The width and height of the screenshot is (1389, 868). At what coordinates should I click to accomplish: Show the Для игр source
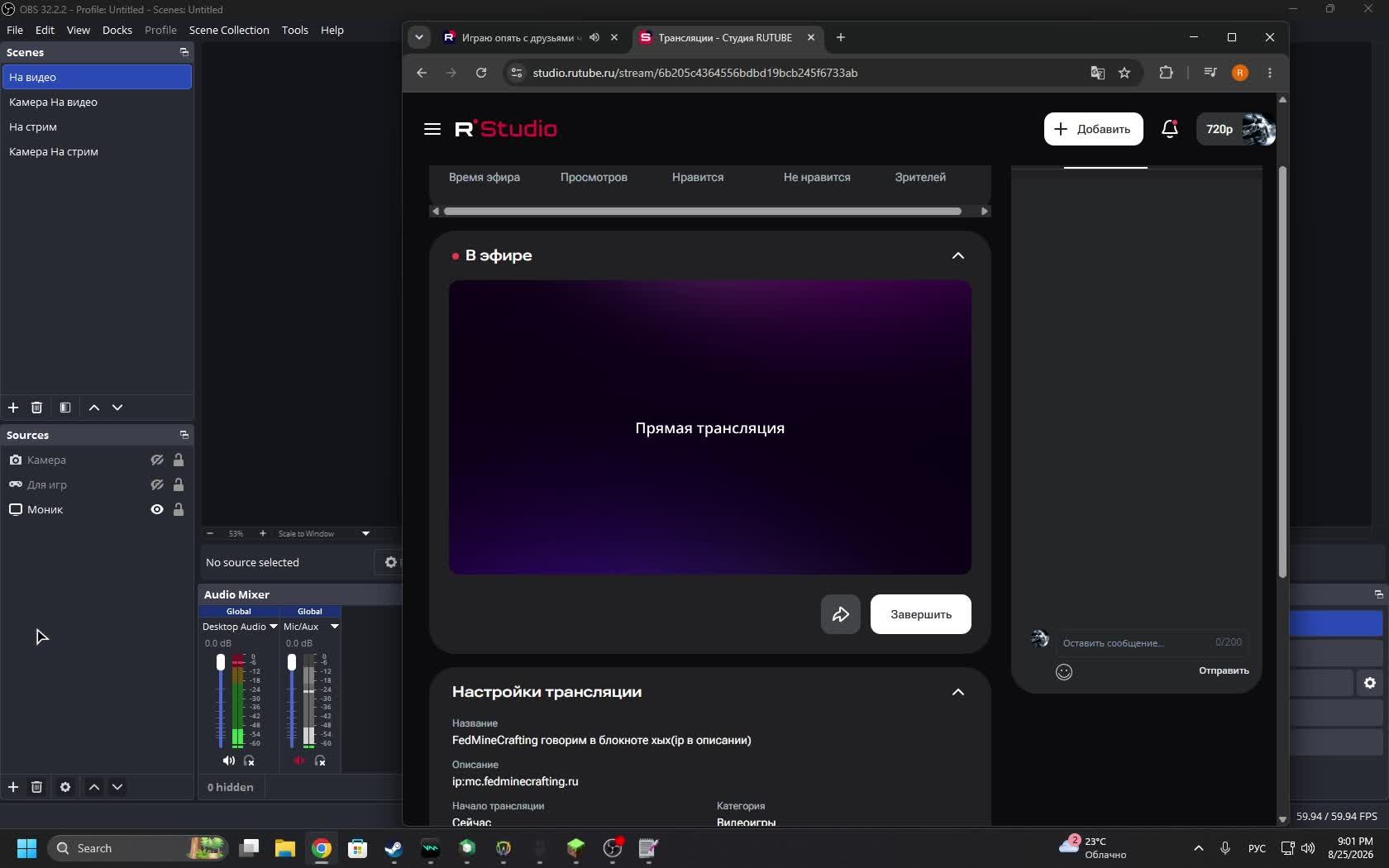click(x=157, y=484)
